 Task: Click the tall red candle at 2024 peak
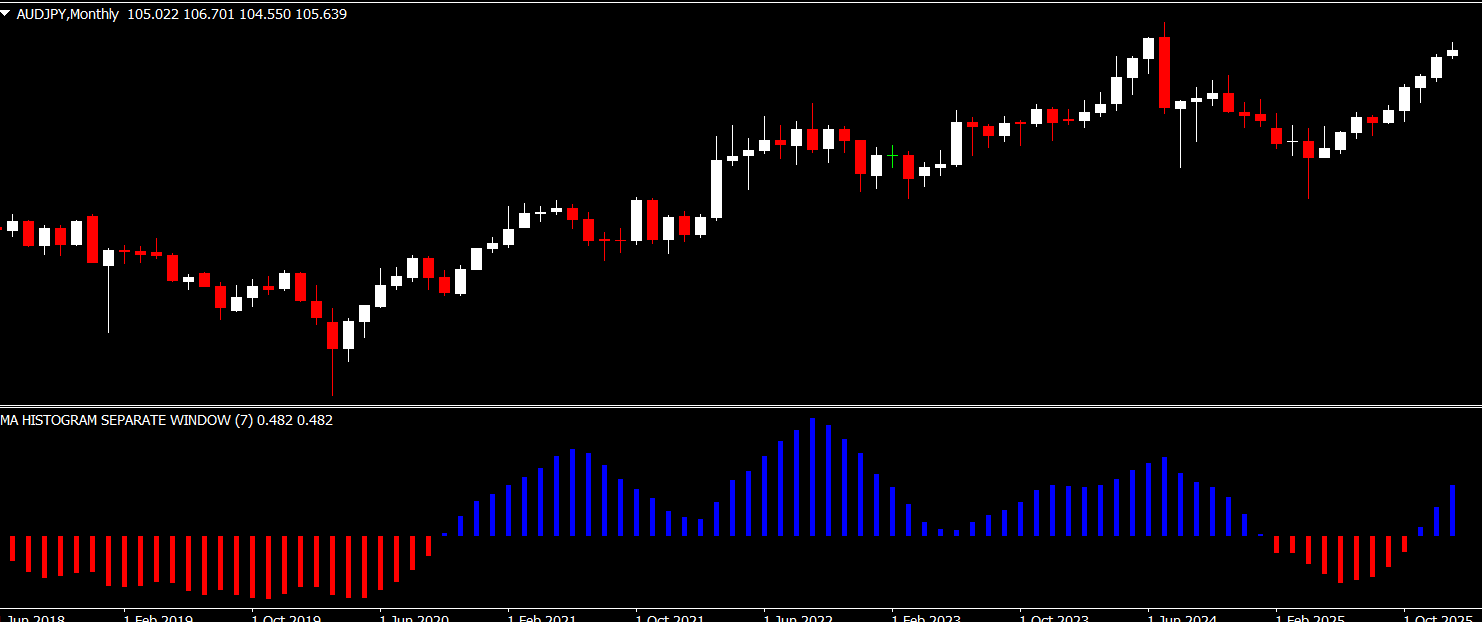click(x=1164, y=71)
